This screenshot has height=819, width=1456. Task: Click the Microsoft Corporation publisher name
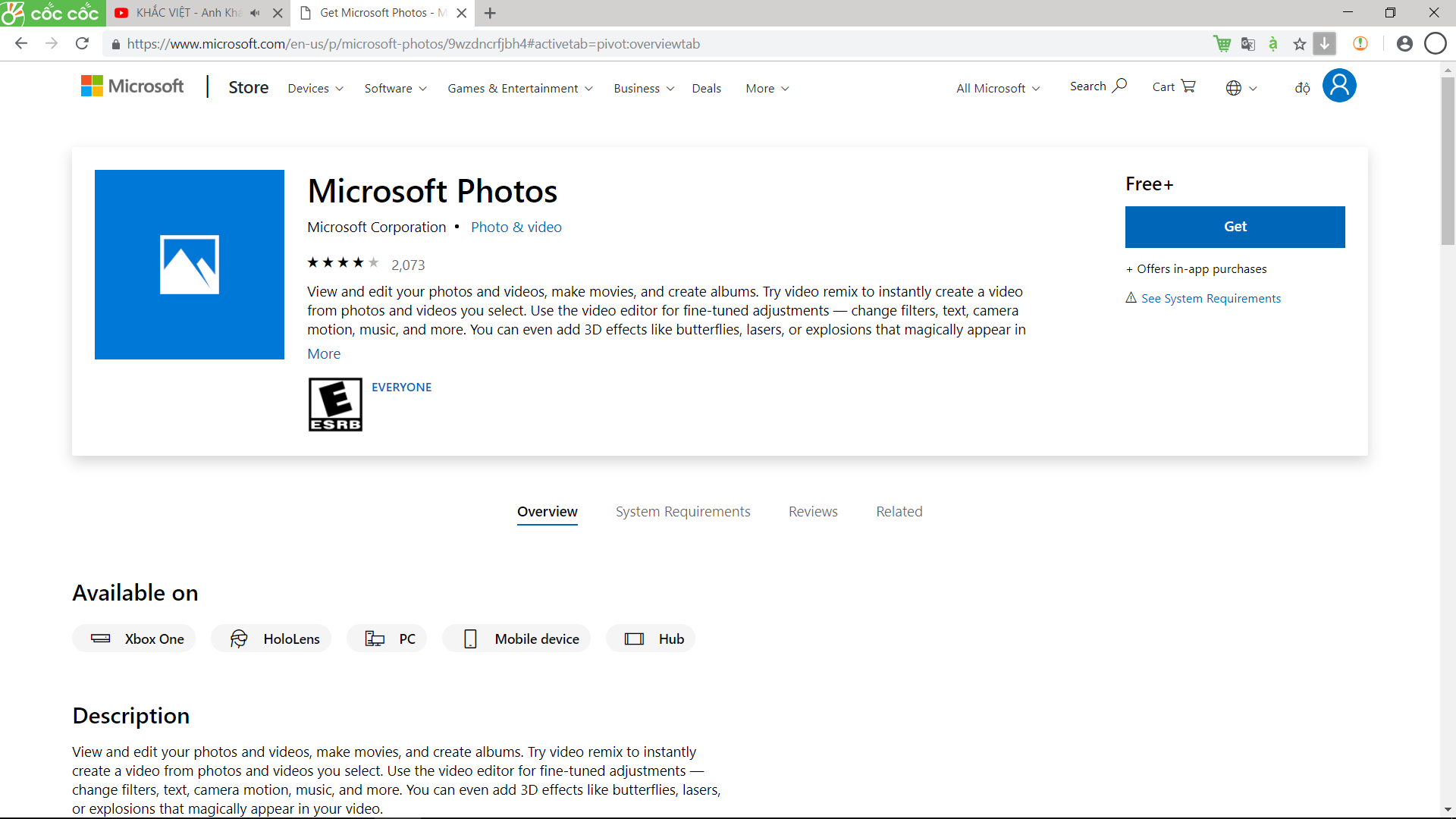(376, 227)
